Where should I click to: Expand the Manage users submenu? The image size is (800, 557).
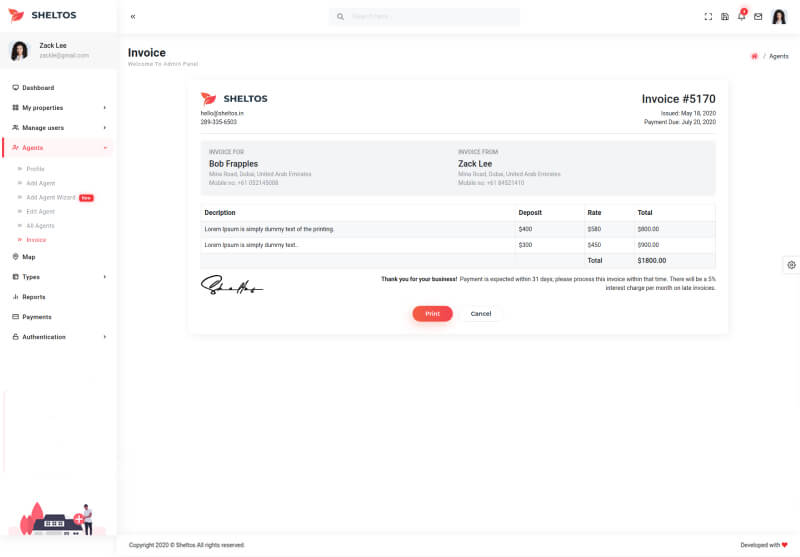(x=58, y=128)
